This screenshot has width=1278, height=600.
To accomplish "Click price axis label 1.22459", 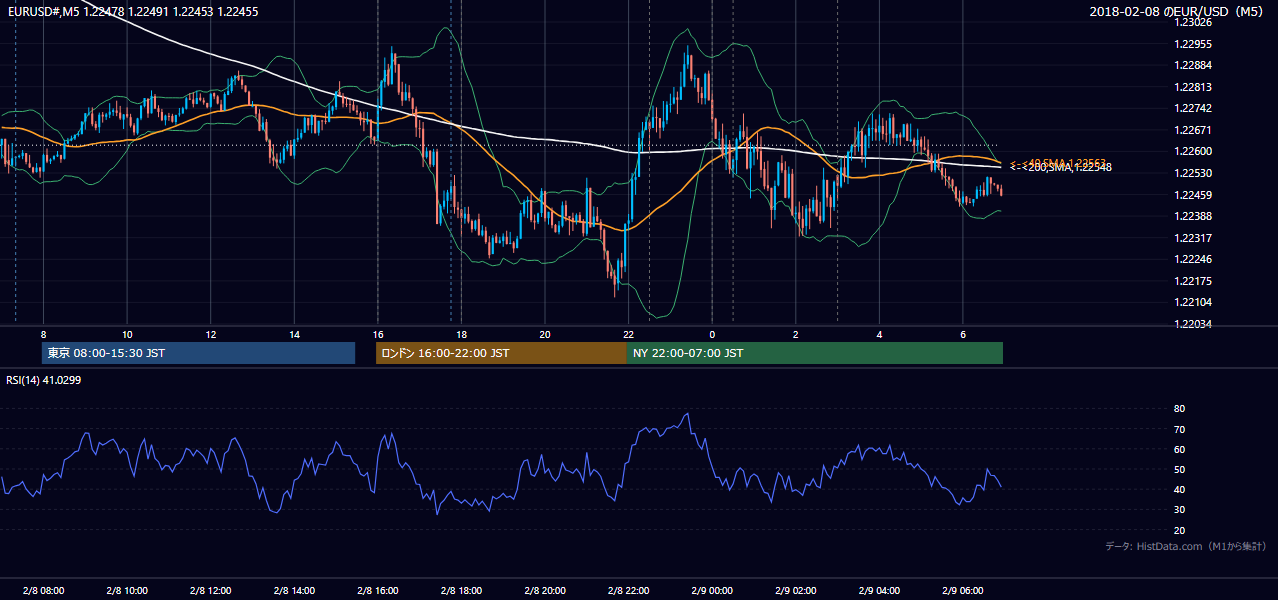I will (1193, 195).
